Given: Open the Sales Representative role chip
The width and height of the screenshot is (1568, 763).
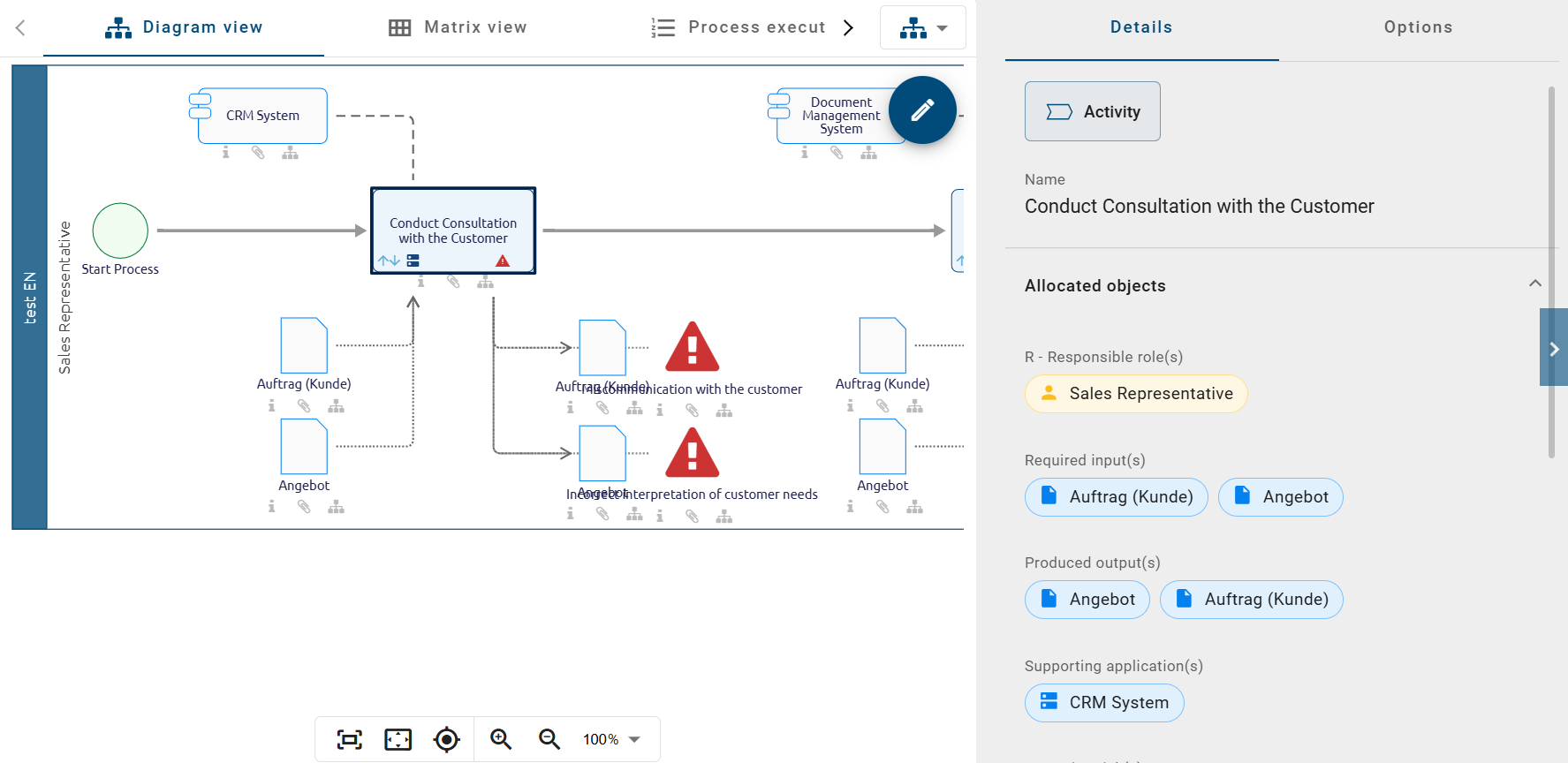Looking at the screenshot, I should (x=1136, y=394).
